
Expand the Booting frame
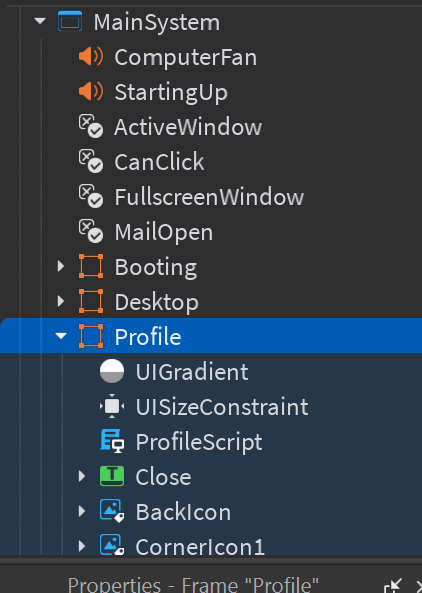point(61,267)
